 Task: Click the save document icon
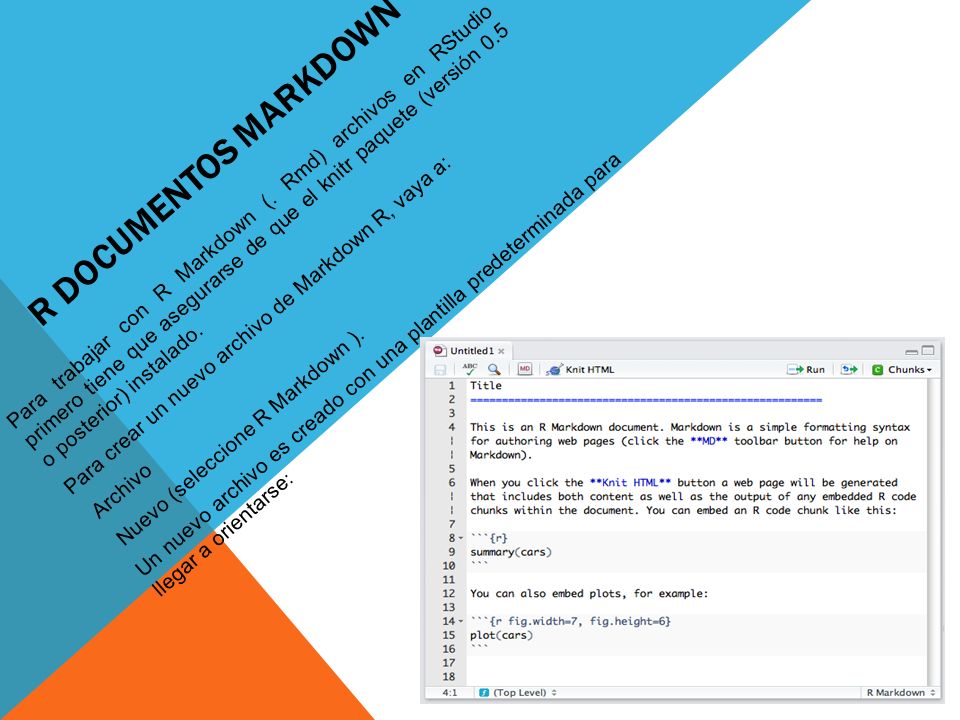(440, 370)
